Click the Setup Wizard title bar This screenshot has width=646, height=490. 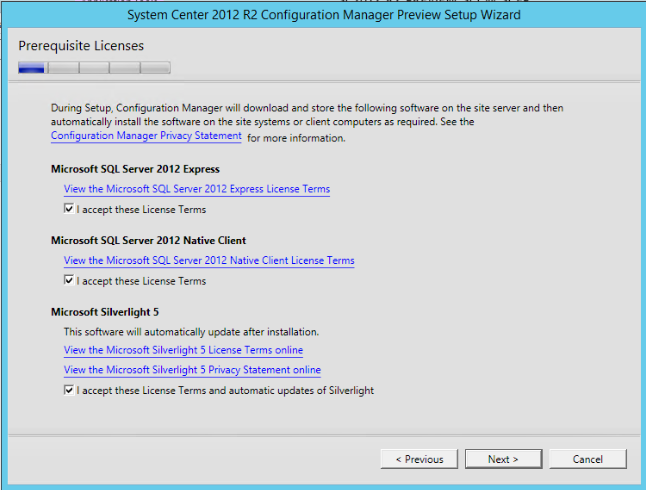(323, 16)
